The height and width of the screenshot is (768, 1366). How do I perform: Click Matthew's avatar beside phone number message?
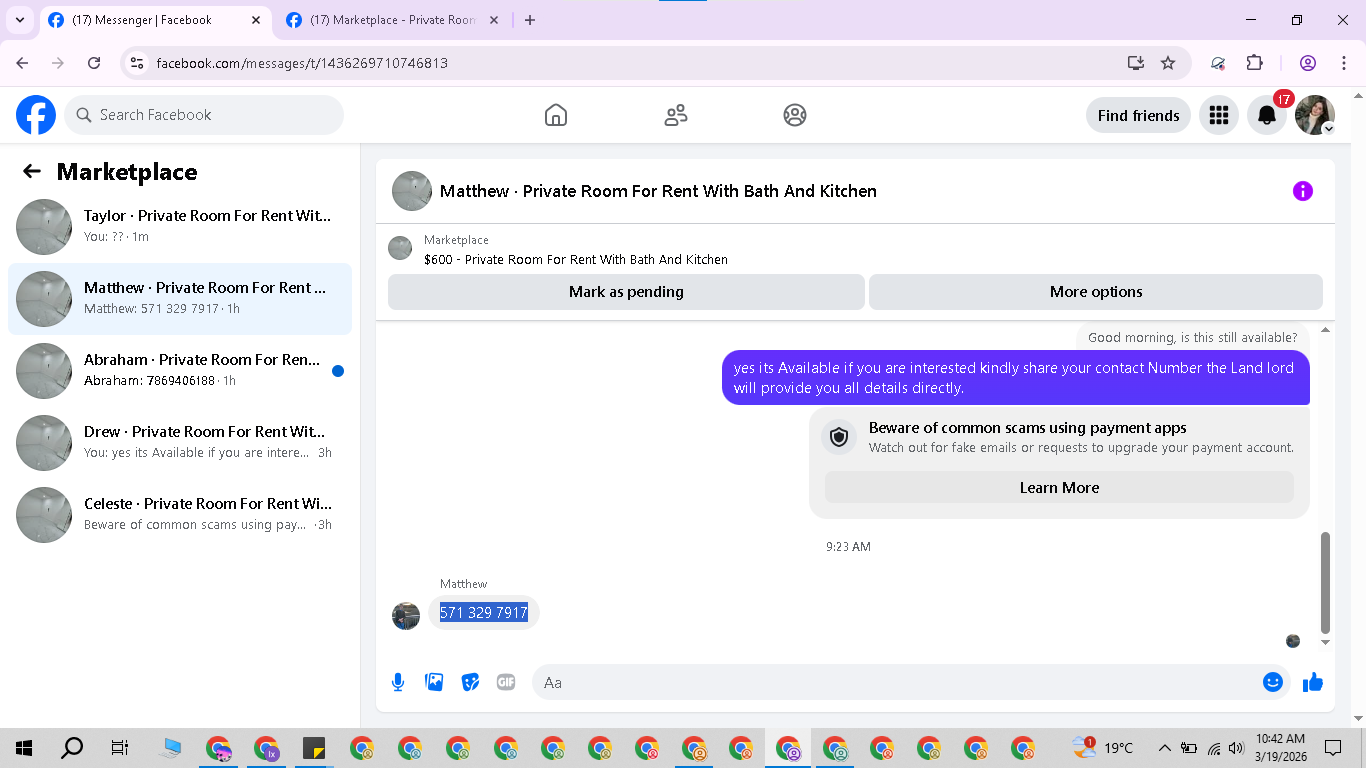[406, 615]
